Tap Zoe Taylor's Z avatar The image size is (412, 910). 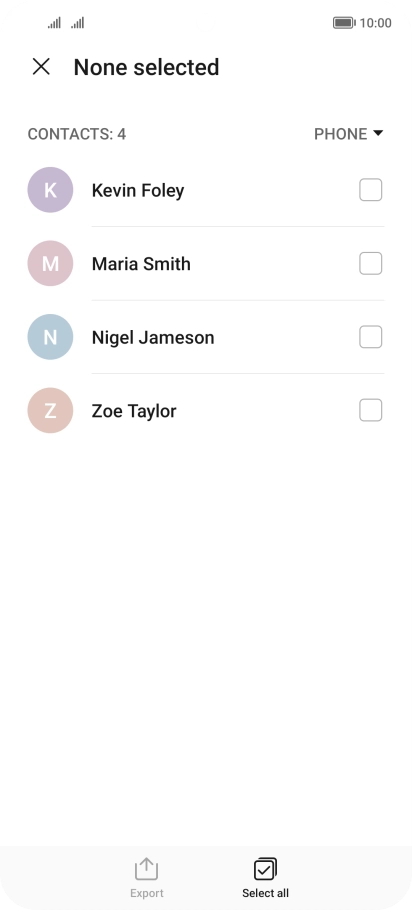pyautogui.click(x=50, y=410)
